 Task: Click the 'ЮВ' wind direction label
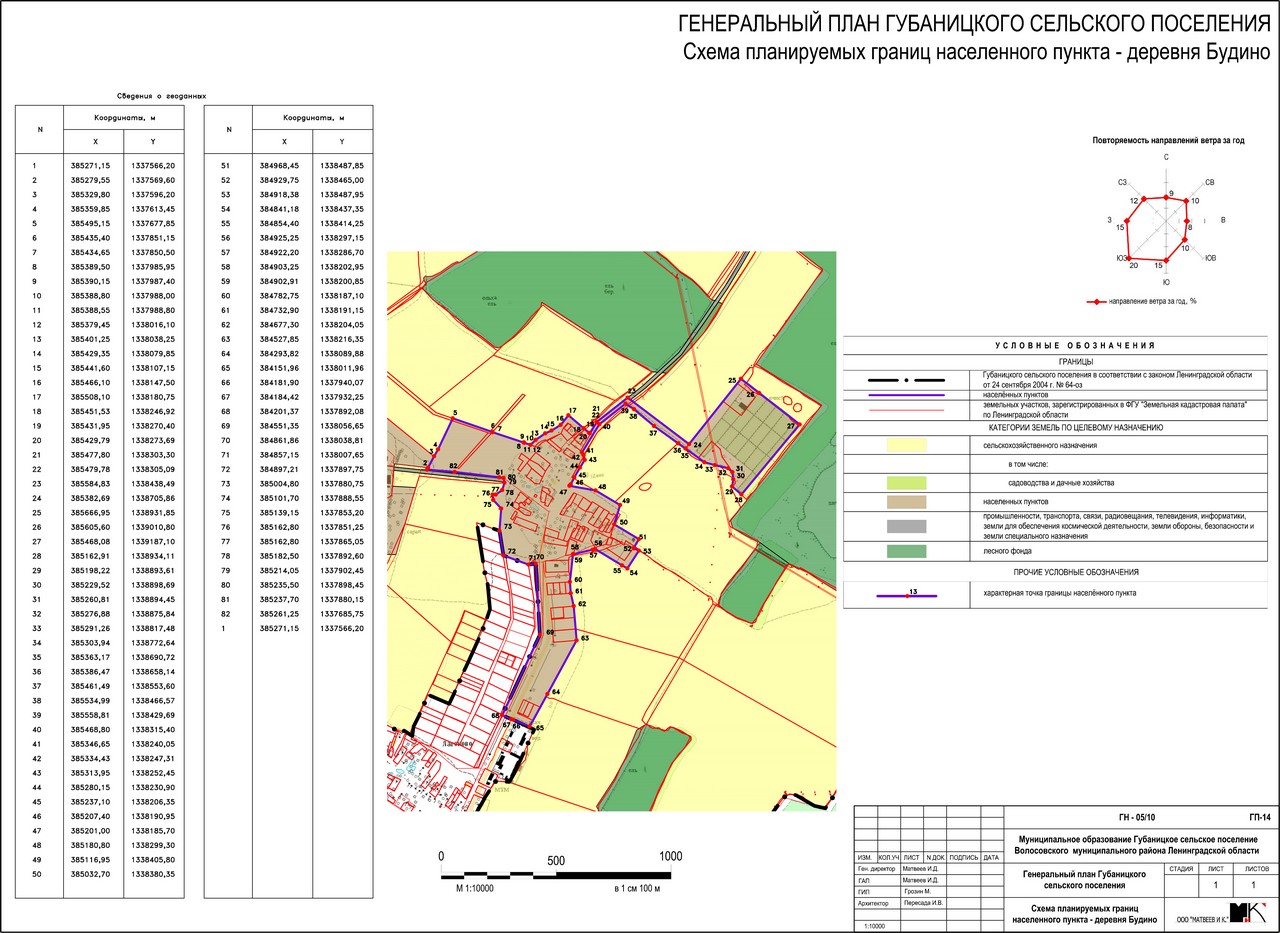click(x=1211, y=258)
